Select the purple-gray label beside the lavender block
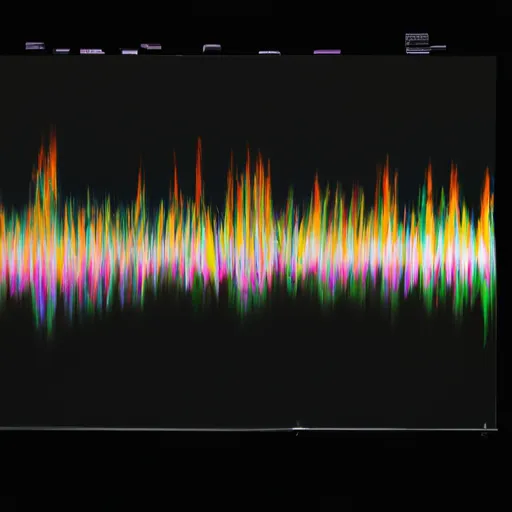512x512 pixels. tap(151, 46)
